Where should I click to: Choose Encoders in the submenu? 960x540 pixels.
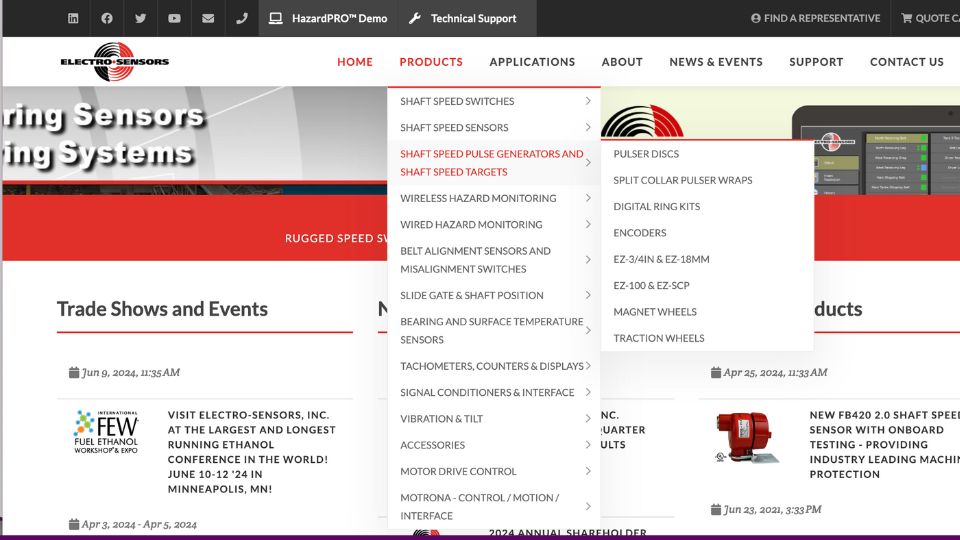click(x=640, y=233)
